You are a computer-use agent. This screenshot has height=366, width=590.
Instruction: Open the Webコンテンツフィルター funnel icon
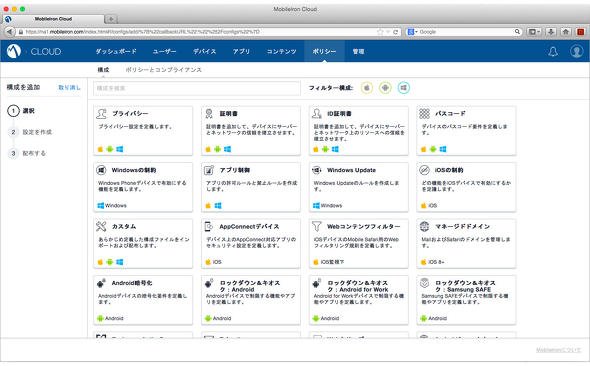(317, 226)
